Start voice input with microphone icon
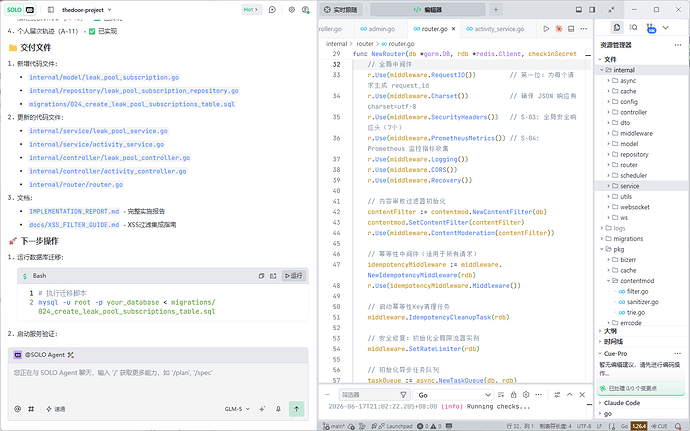 (x=278, y=409)
